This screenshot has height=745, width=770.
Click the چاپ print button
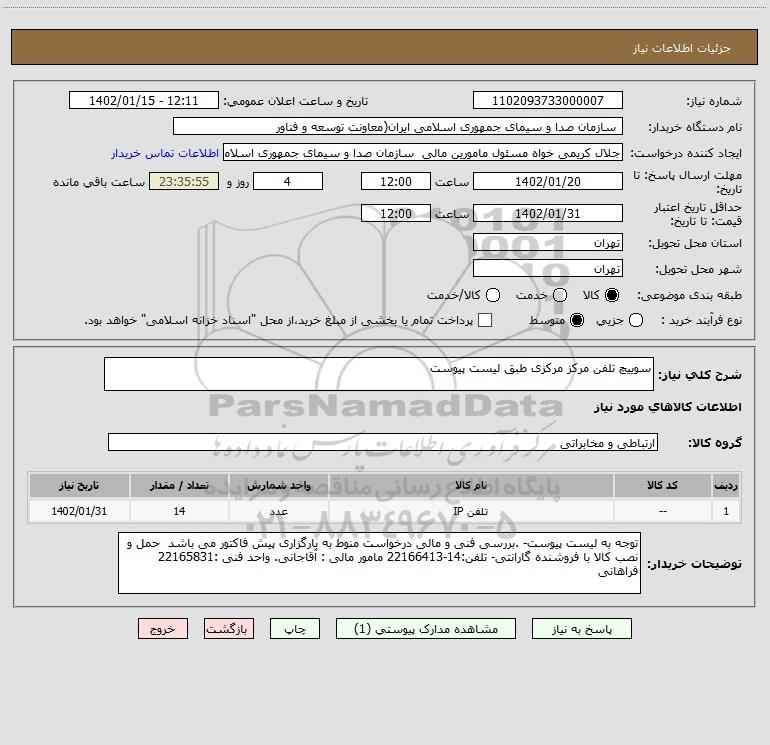click(x=295, y=629)
